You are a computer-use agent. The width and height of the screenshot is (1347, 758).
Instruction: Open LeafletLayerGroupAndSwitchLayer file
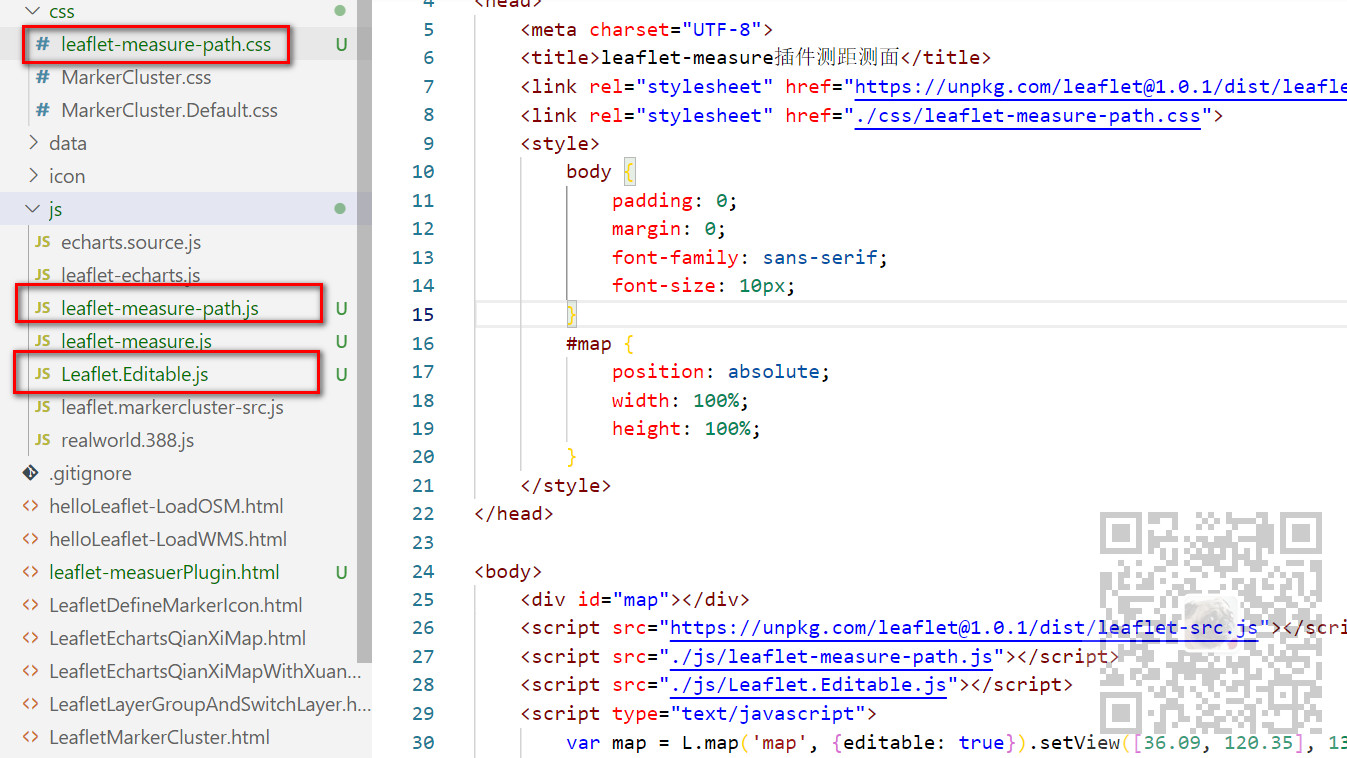[209, 704]
